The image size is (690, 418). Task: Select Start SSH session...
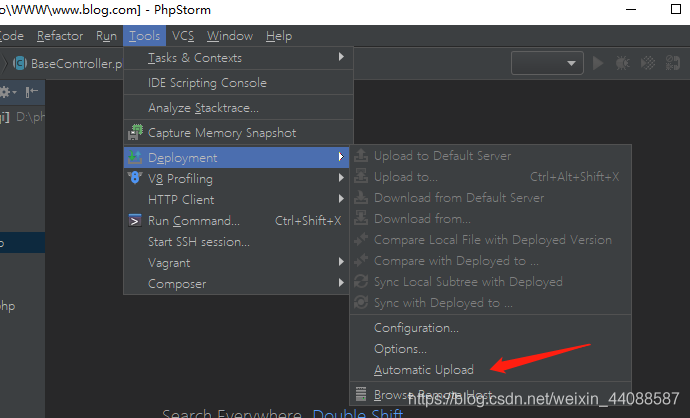[237, 242]
